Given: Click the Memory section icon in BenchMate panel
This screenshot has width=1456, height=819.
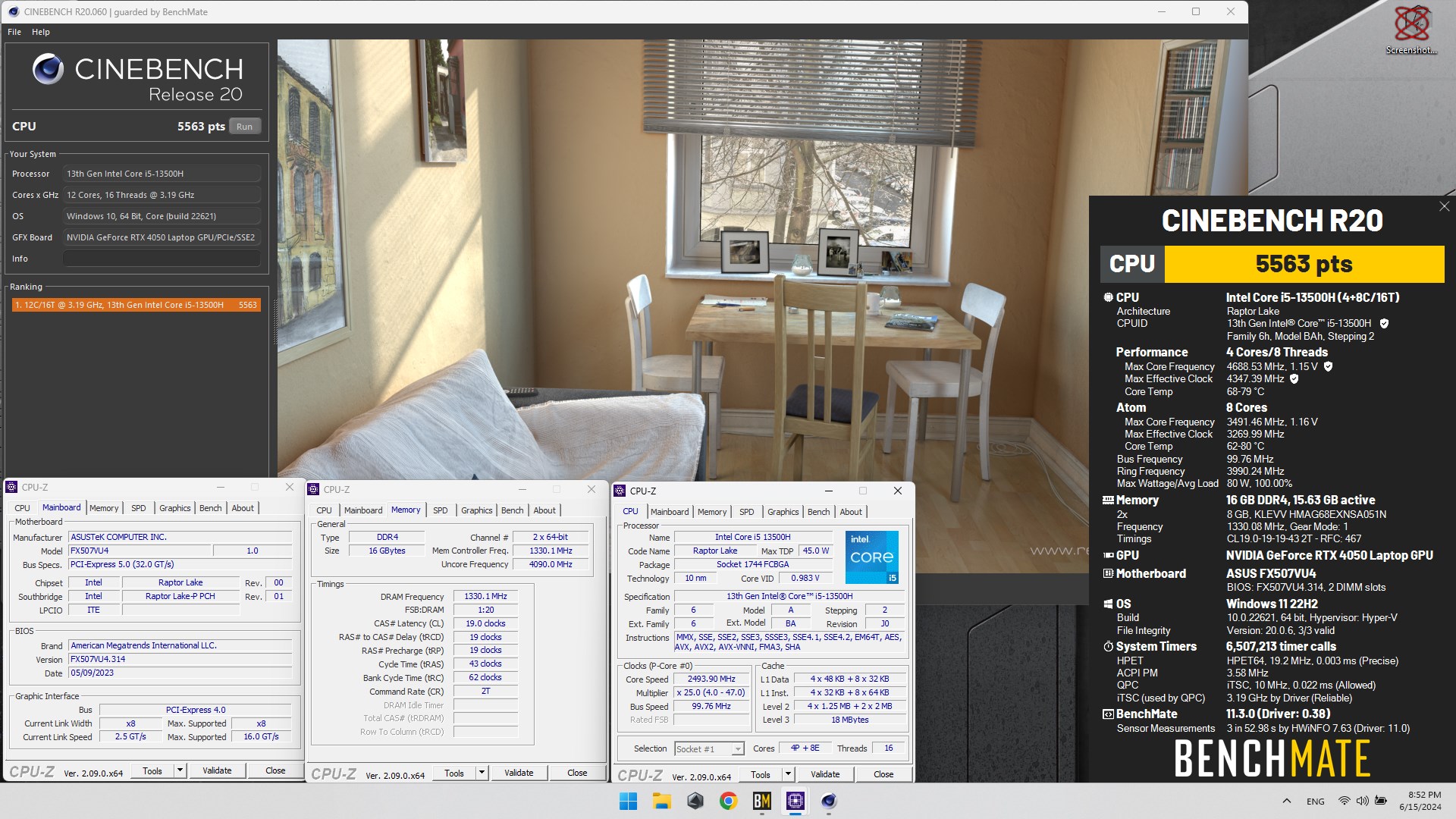Looking at the screenshot, I should coord(1108,500).
